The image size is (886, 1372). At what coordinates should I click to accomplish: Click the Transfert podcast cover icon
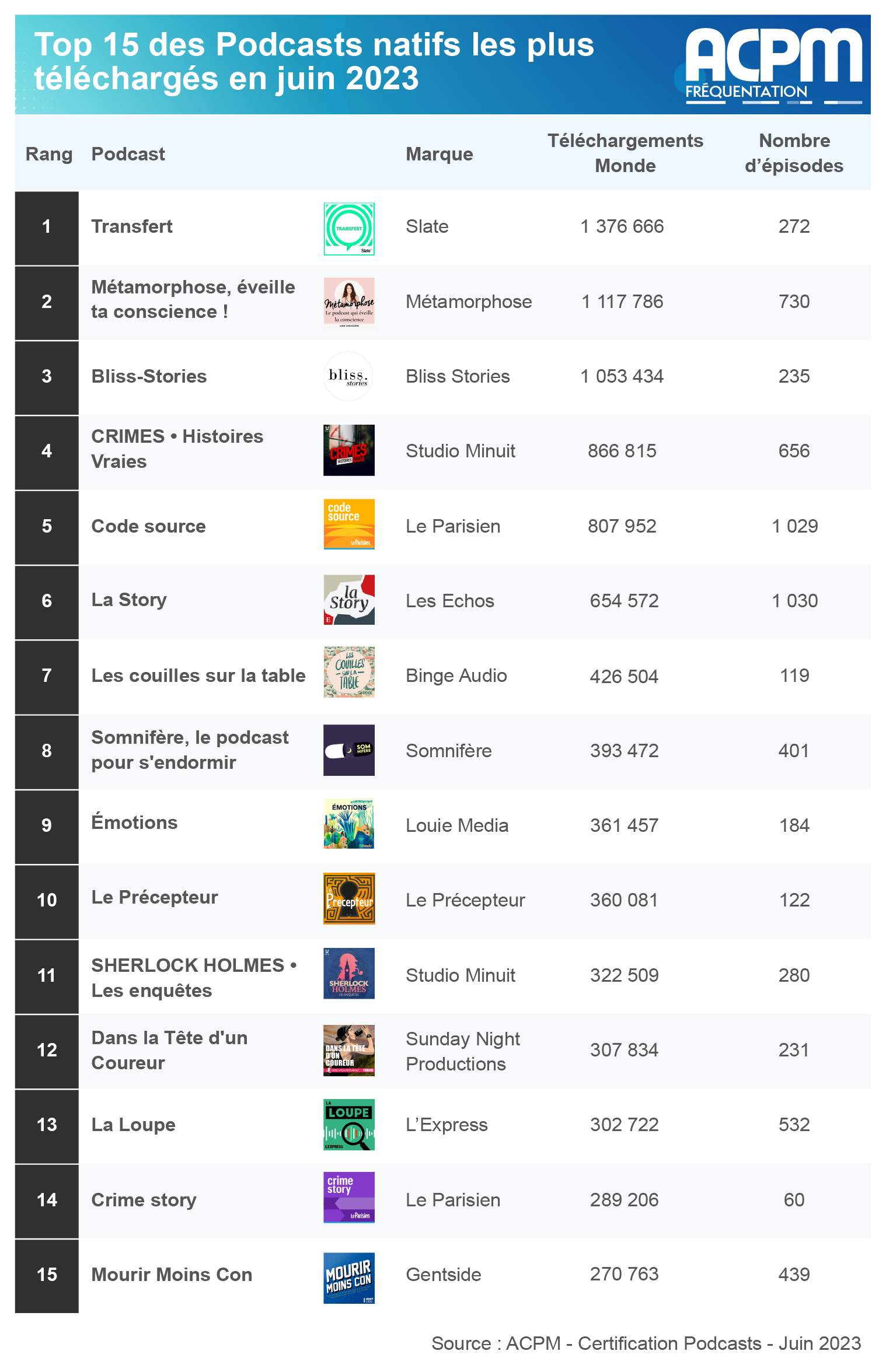click(349, 229)
